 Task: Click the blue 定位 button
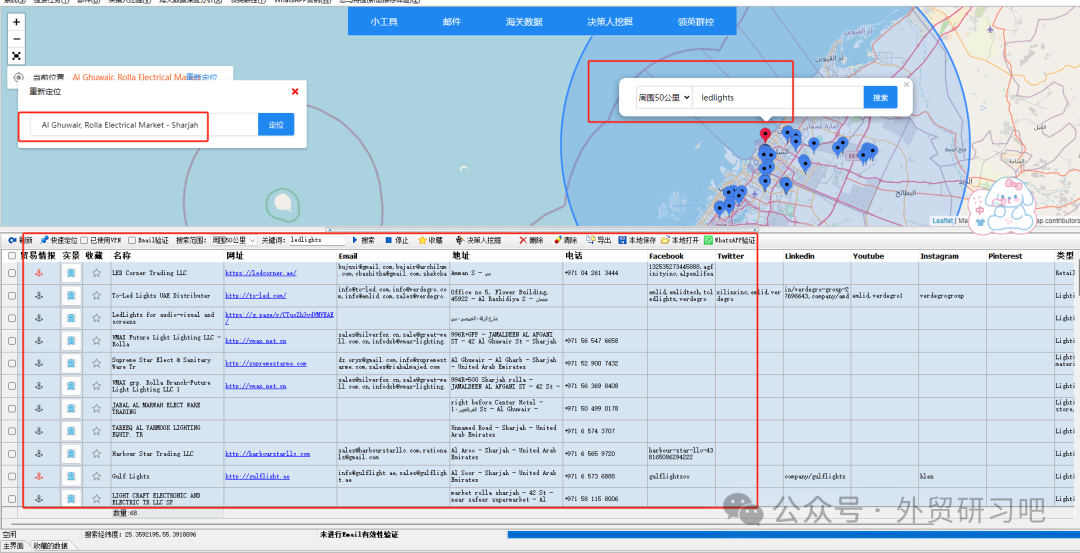(276, 125)
